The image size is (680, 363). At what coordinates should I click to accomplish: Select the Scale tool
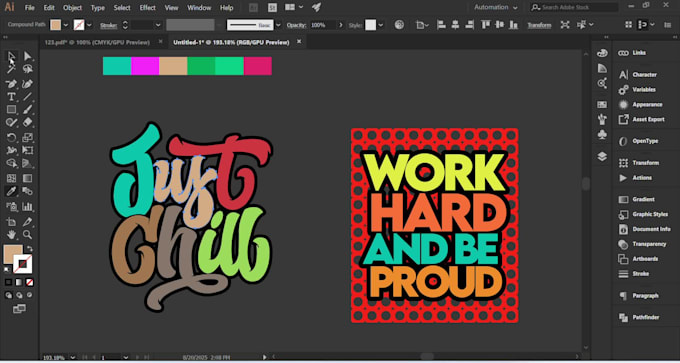pyautogui.click(x=27, y=138)
